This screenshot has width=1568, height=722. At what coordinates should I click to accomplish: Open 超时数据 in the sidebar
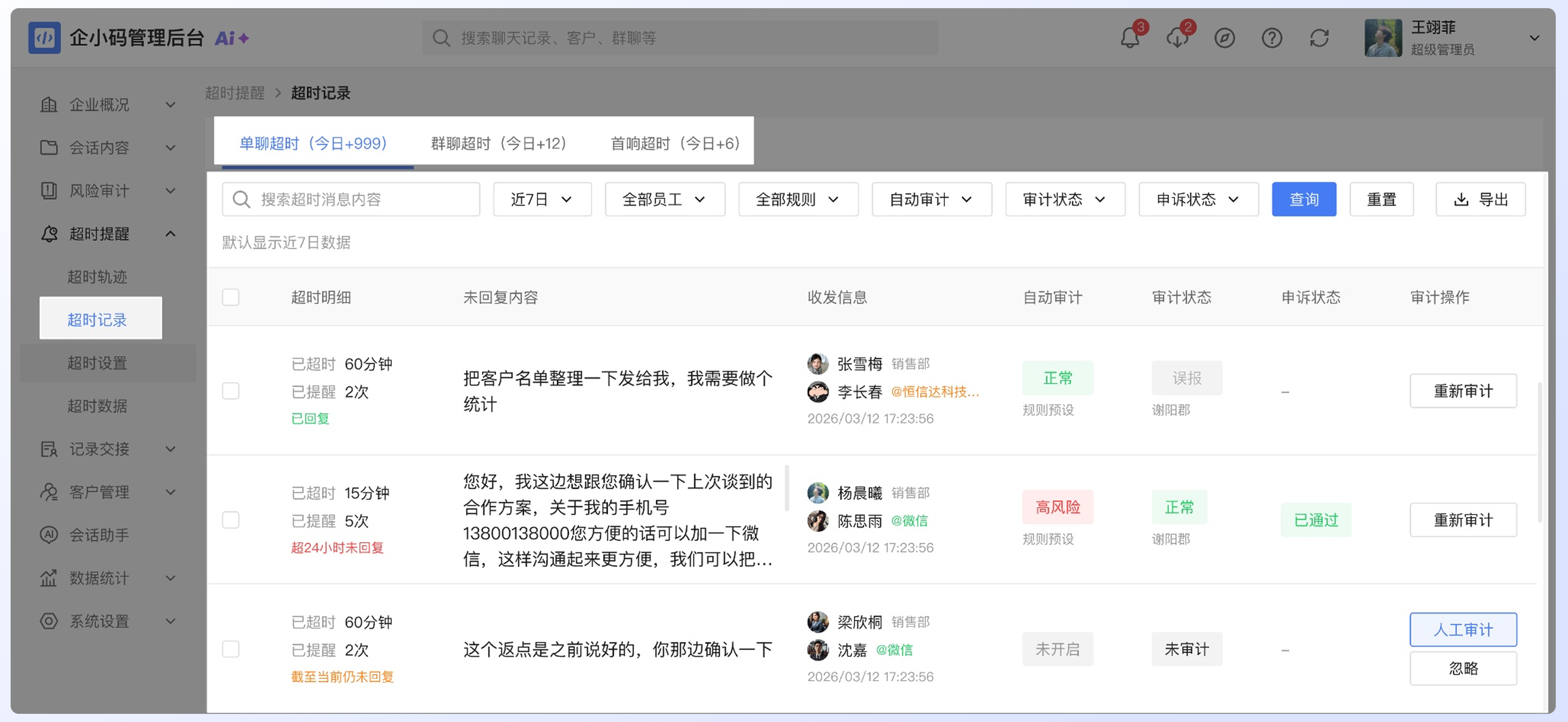(x=97, y=406)
